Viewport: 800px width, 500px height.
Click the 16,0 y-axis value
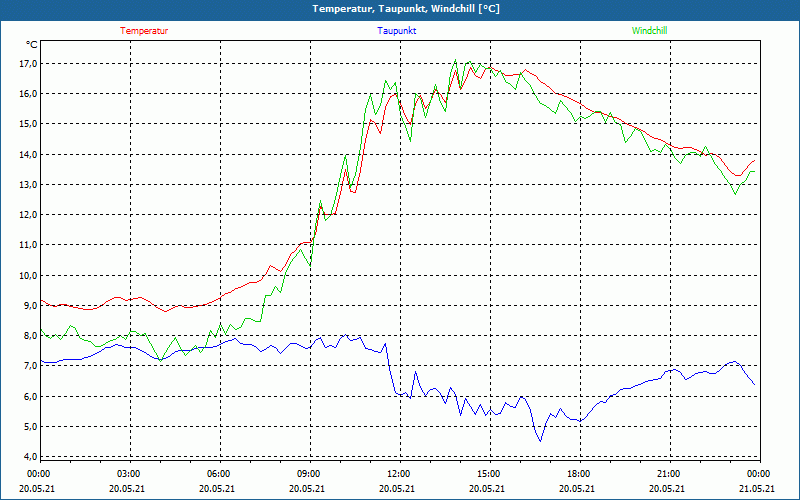coord(28,94)
